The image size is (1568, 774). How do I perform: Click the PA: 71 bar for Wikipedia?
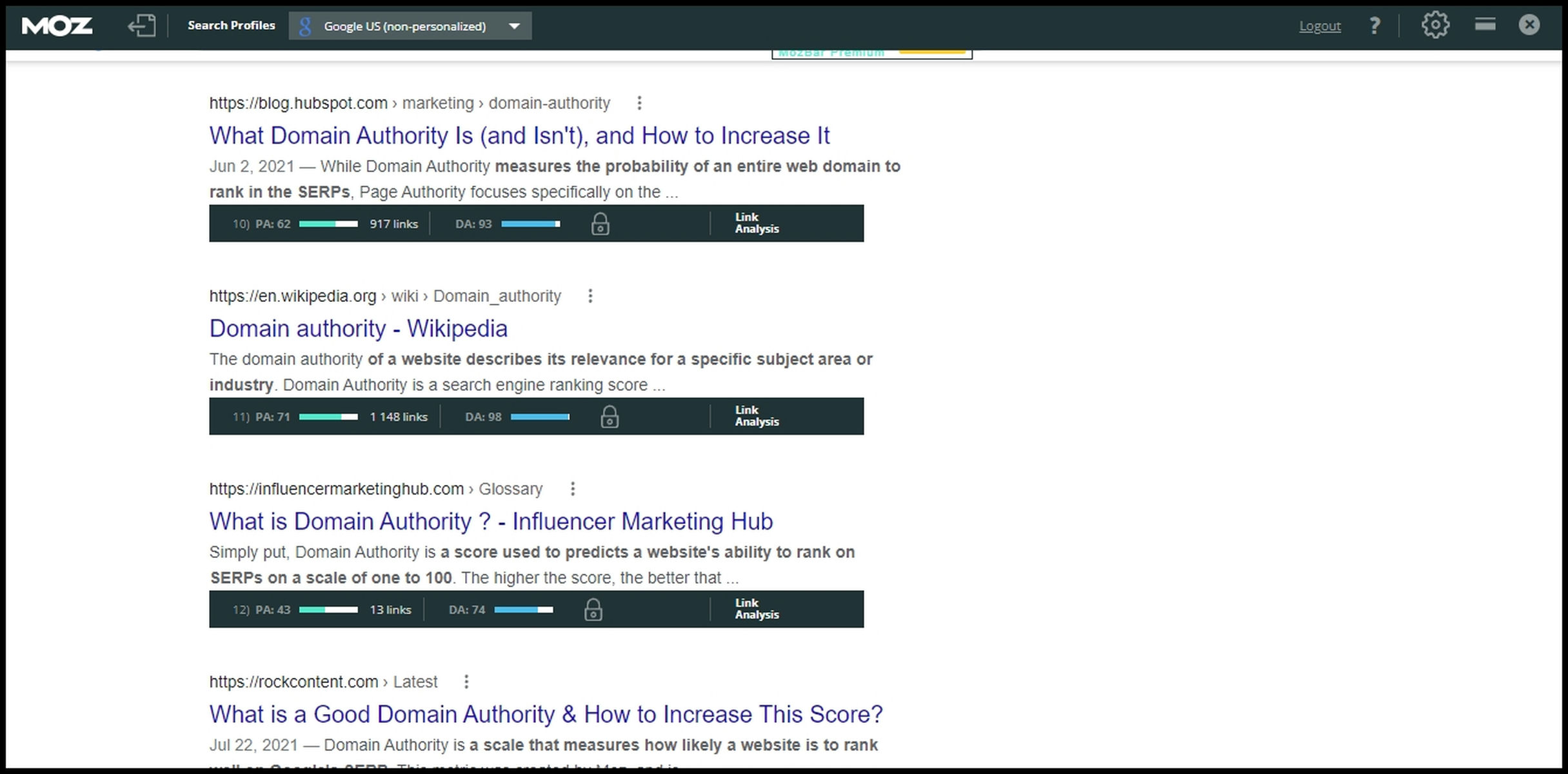coord(328,417)
